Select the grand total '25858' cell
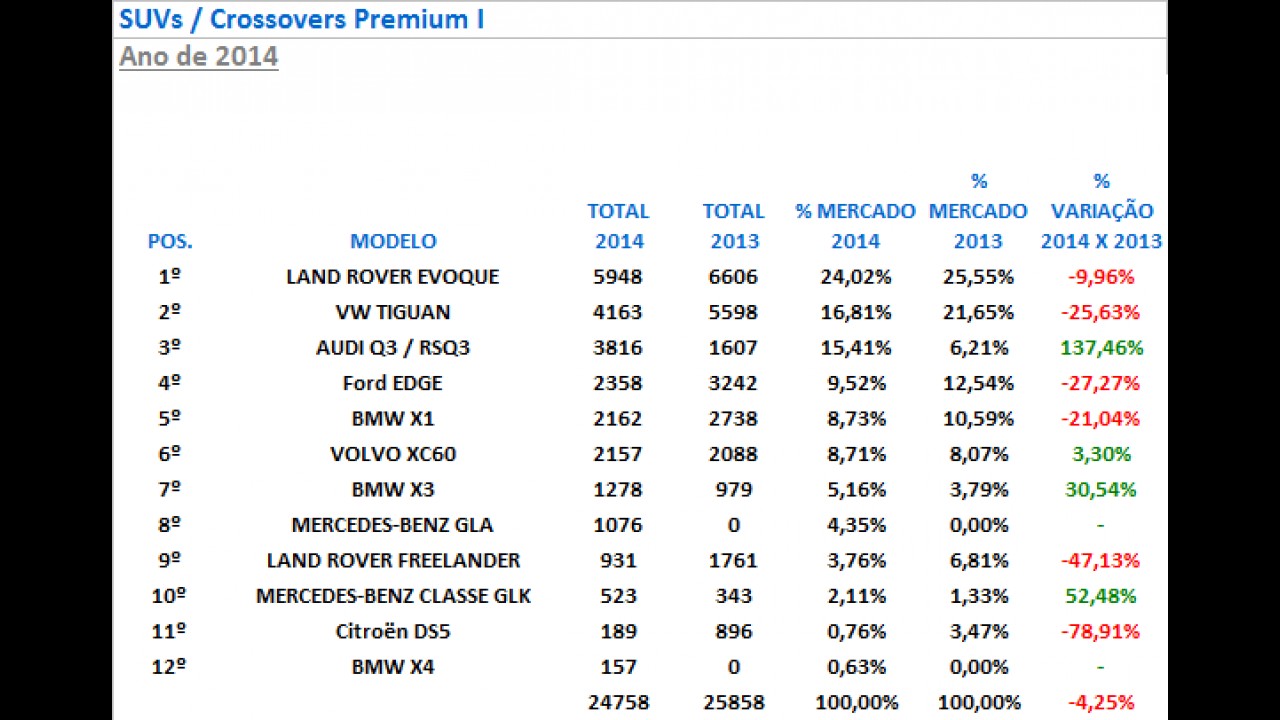Screen dimensions: 1280x720 tap(733, 703)
